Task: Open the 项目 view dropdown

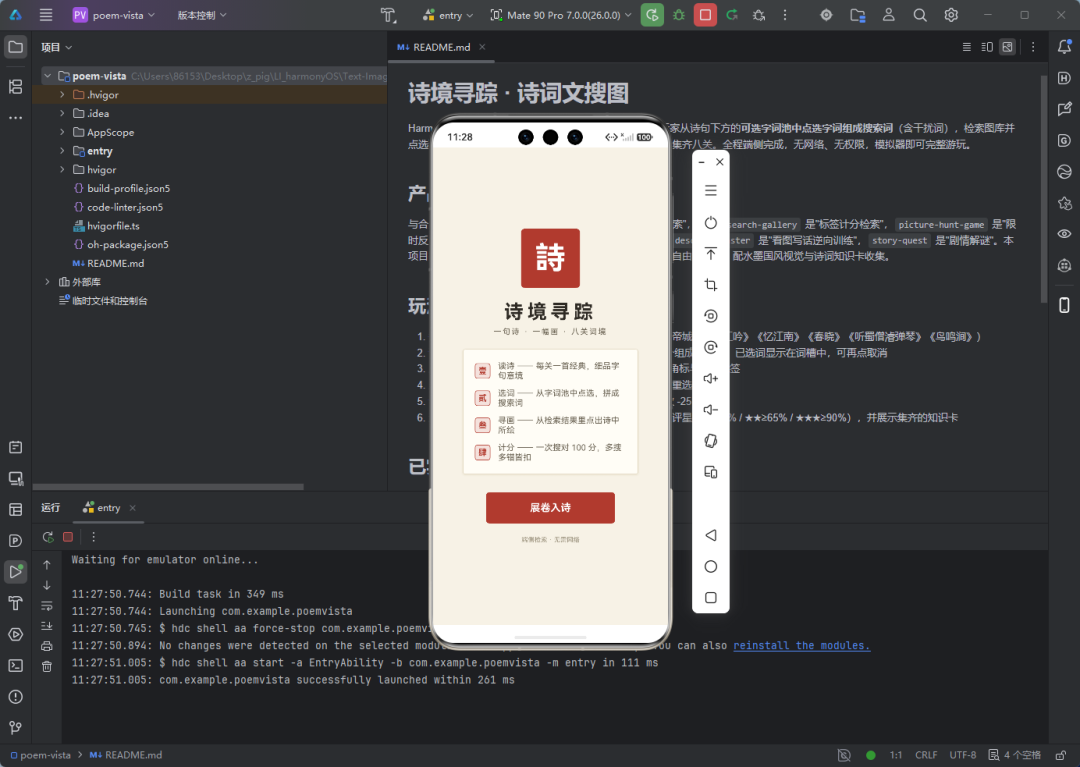Action: click(56, 47)
